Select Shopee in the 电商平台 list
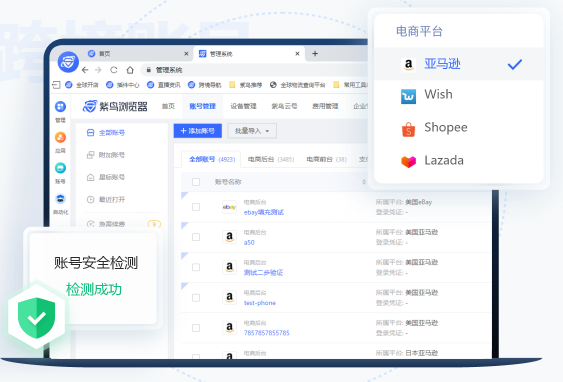This screenshot has width=563, height=382. [459, 129]
